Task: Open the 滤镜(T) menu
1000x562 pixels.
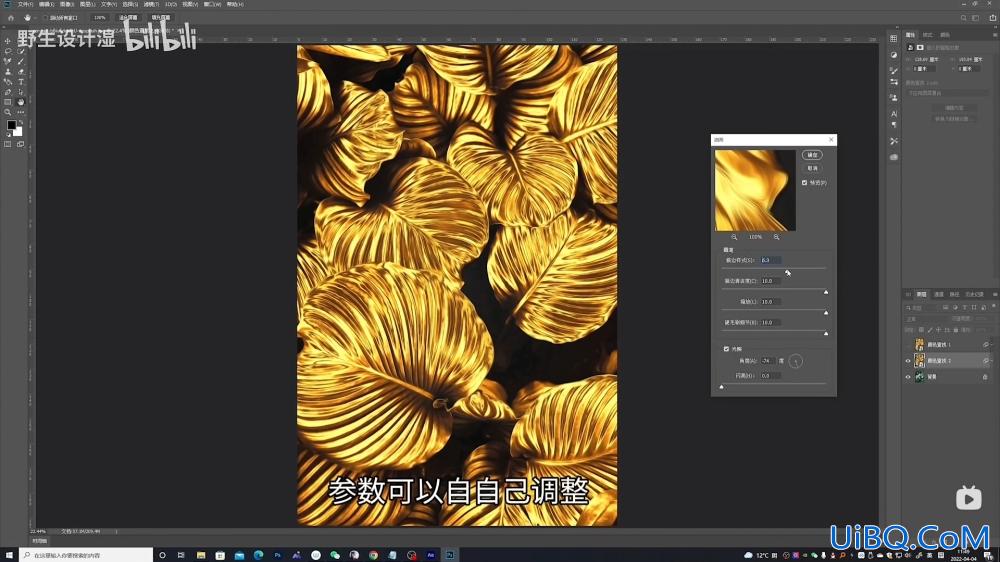Action: (x=151, y=4)
